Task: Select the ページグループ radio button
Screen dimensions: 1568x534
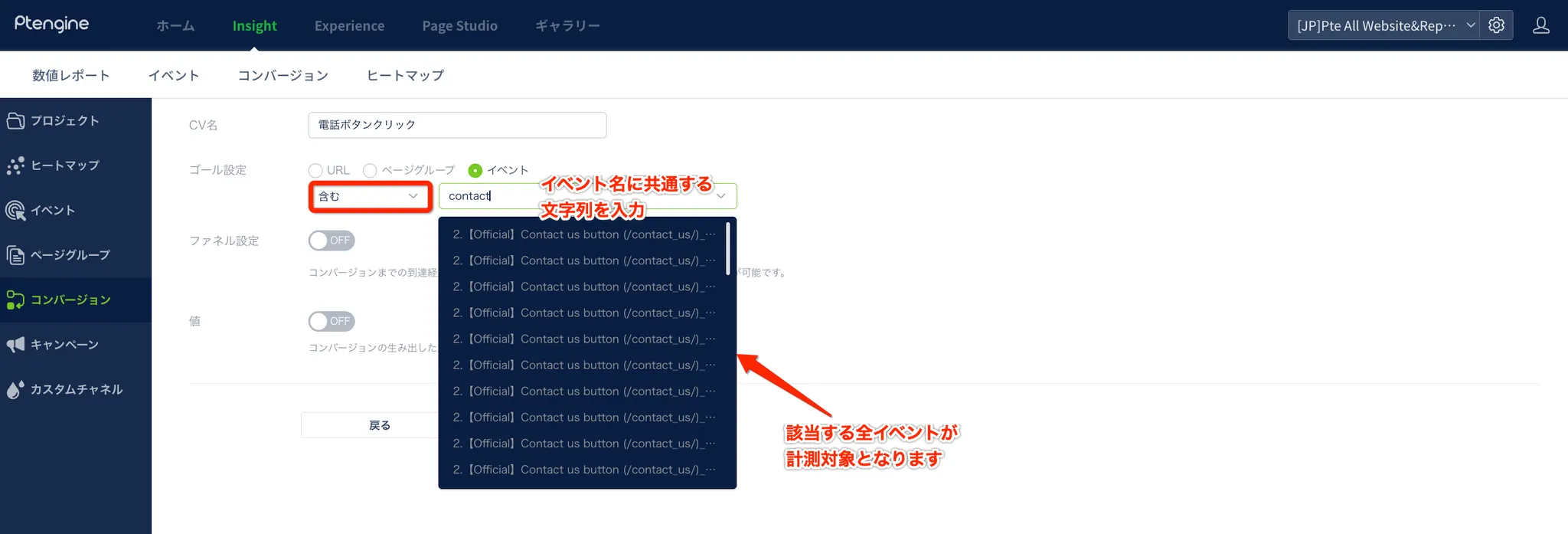Action: click(370, 170)
